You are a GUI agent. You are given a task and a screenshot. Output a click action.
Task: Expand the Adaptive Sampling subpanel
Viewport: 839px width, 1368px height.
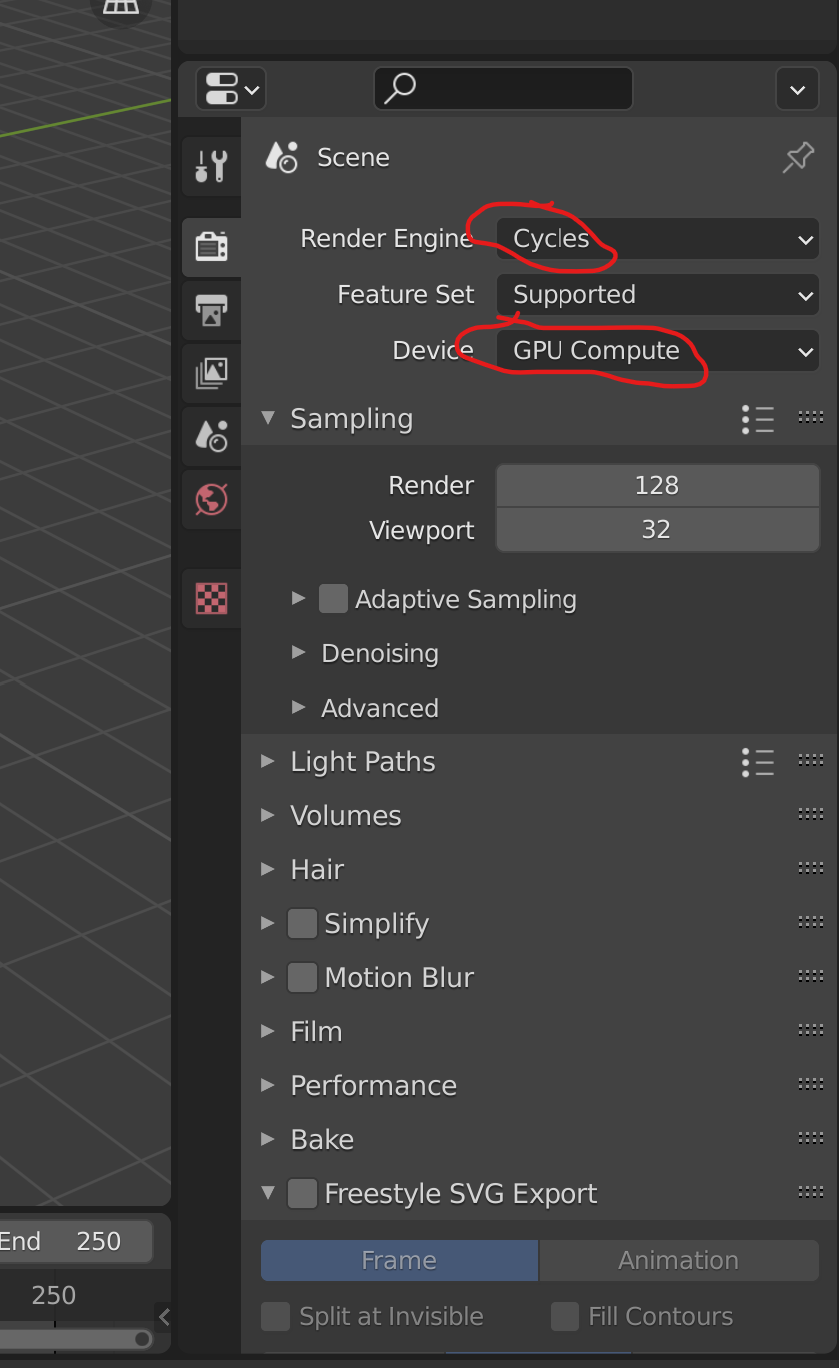click(298, 599)
